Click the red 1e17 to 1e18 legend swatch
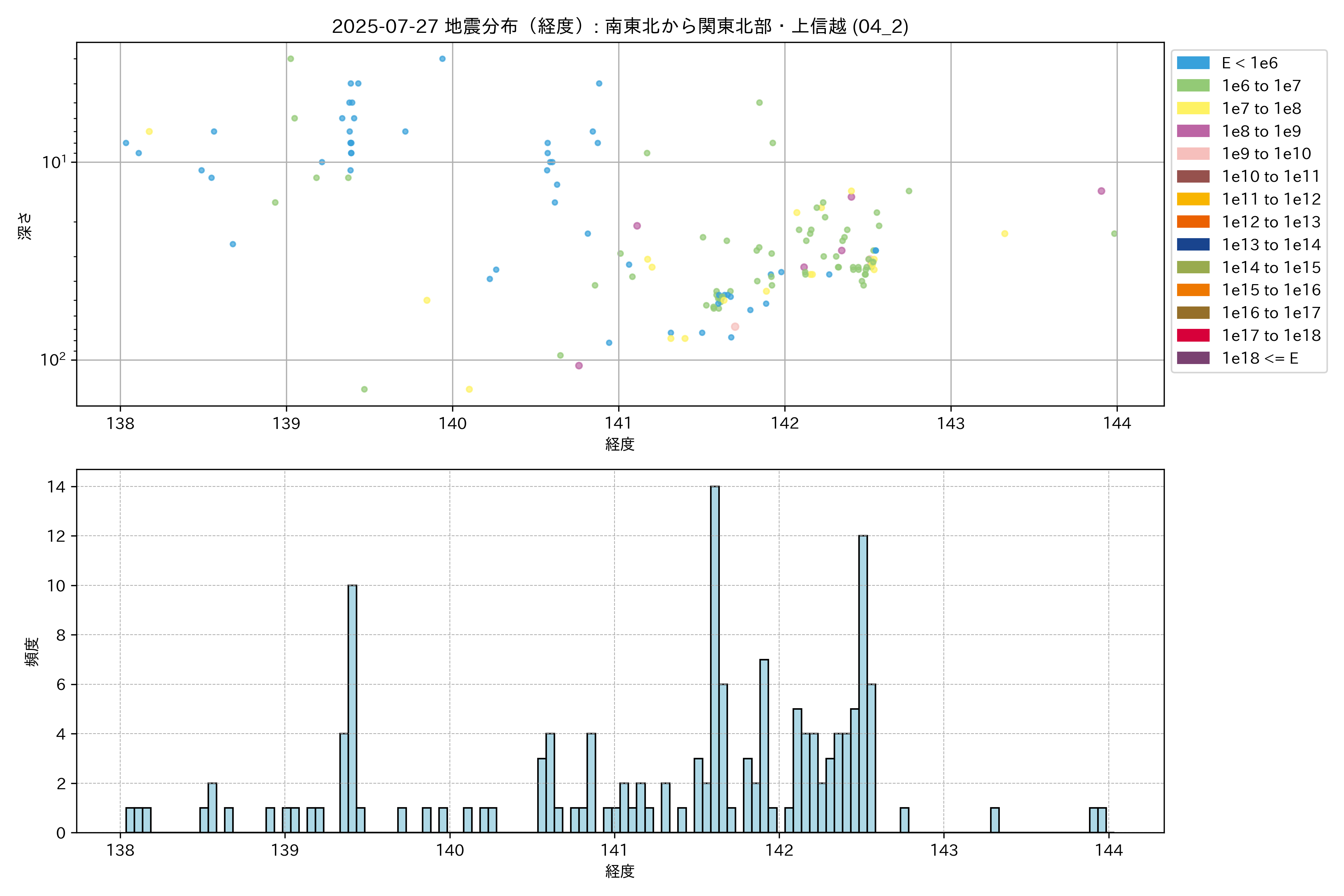 tap(1192, 335)
